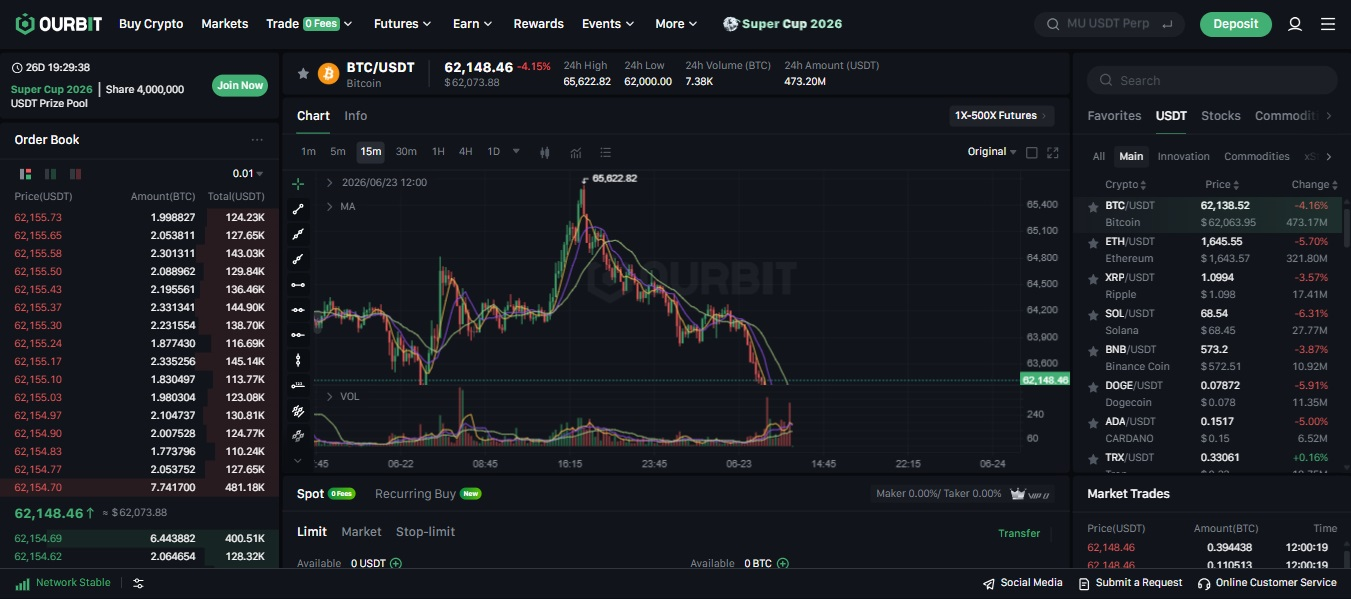Open Order Book three-dot options
The image size is (1351, 599).
click(257, 140)
